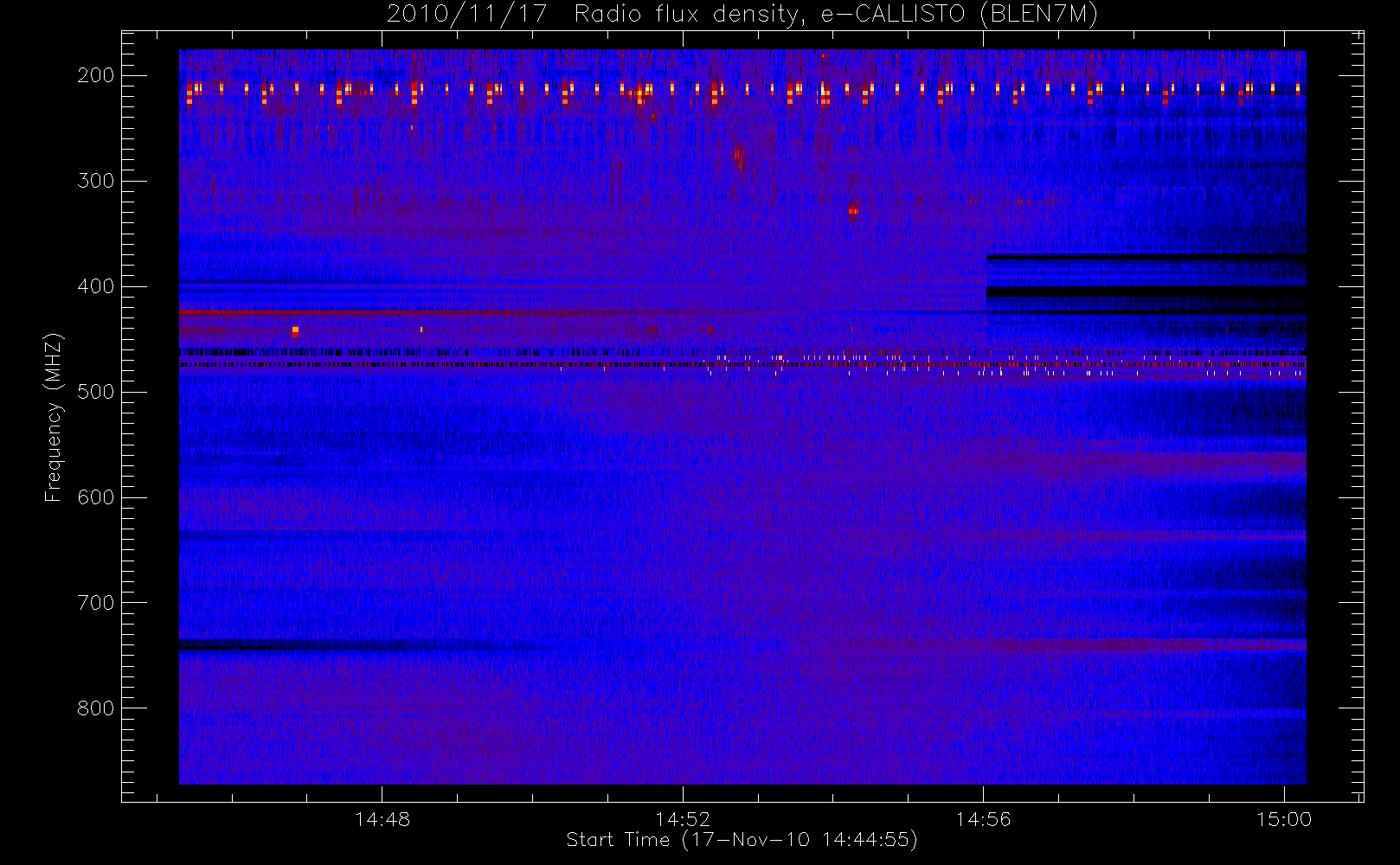Click the 500 frequency tick label

[96, 392]
